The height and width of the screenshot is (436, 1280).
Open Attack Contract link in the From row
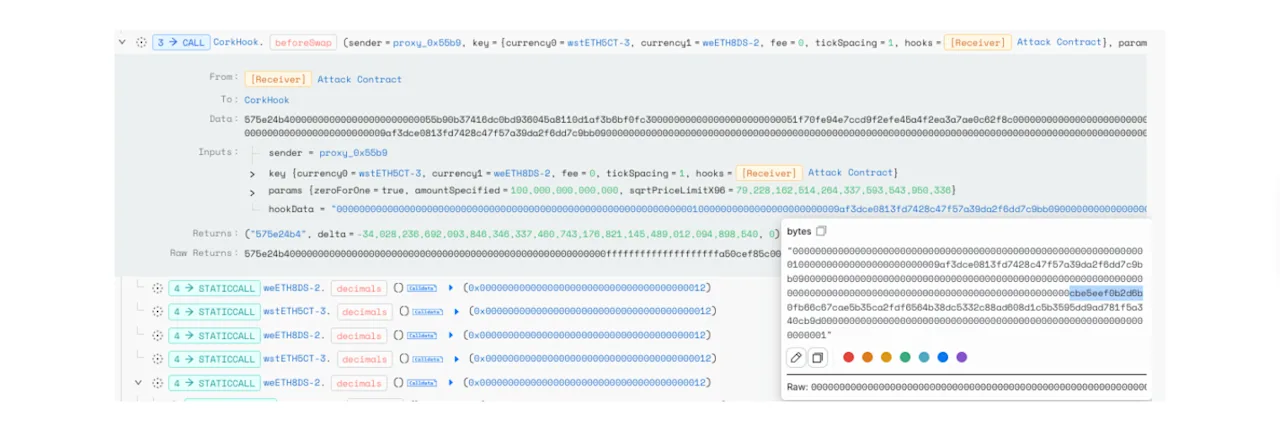pyautogui.click(x=360, y=79)
